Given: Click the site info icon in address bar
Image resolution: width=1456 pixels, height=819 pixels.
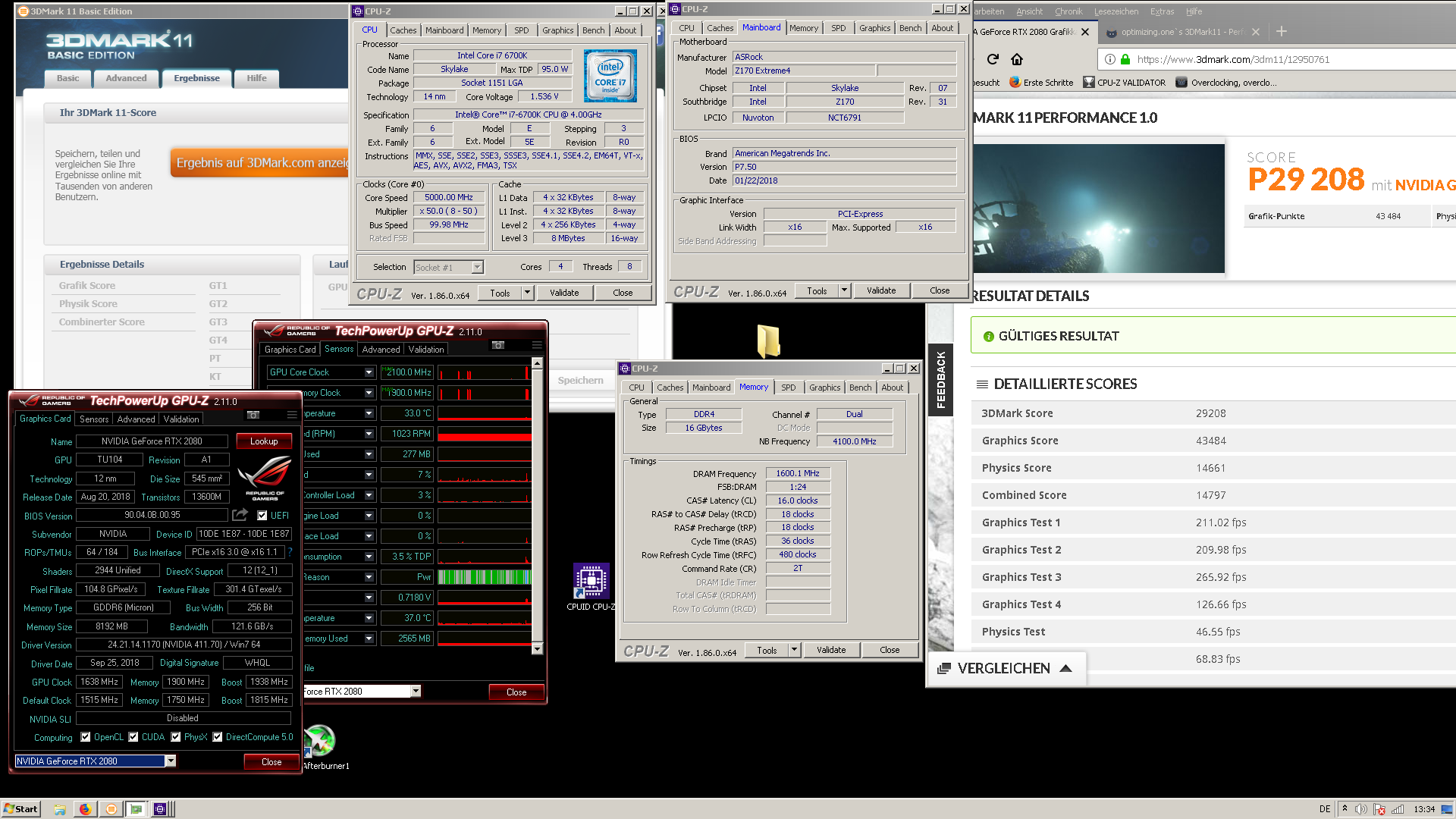Looking at the screenshot, I should pyautogui.click(x=1109, y=59).
